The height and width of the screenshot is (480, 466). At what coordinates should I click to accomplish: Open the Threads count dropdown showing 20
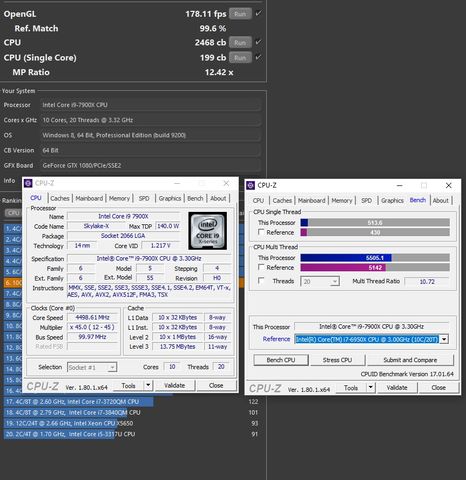point(320,282)
